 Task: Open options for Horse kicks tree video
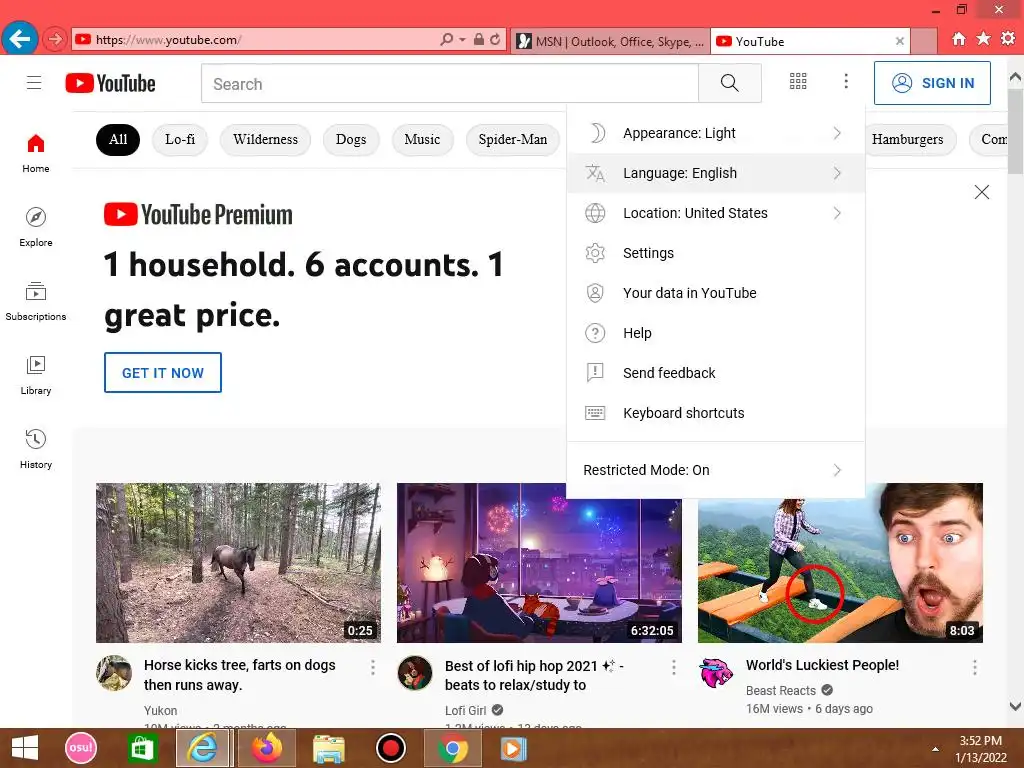[x=373, y=667]
